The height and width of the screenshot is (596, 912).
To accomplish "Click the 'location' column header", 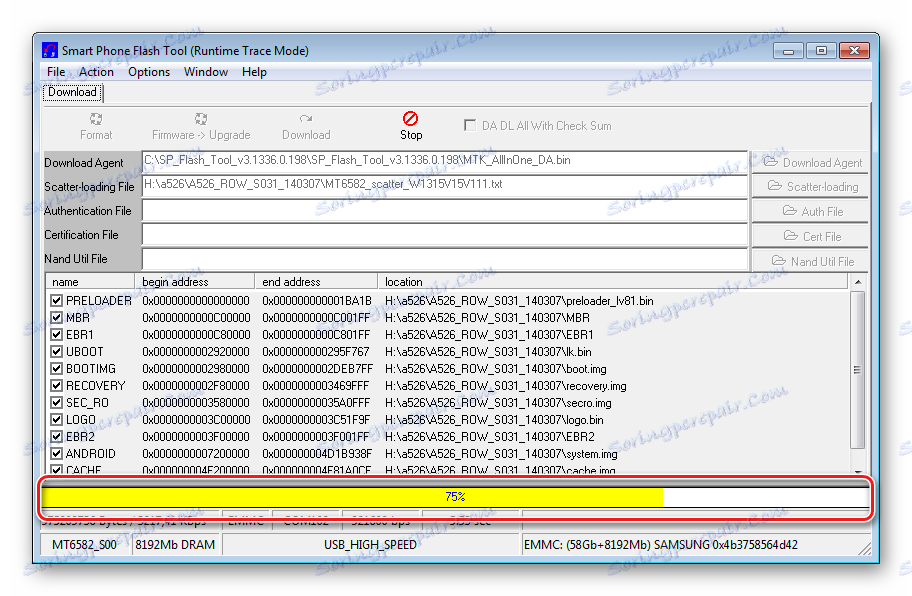I will (x=613, y=282).
